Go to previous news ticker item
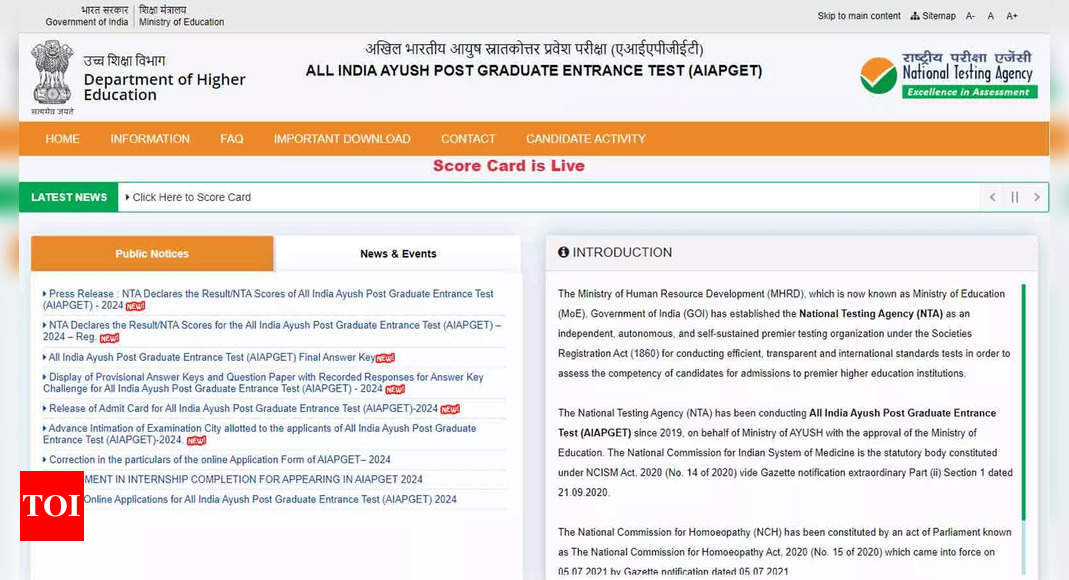The width and height of the screenshot is (1069, 580). (x=993, y=197)
